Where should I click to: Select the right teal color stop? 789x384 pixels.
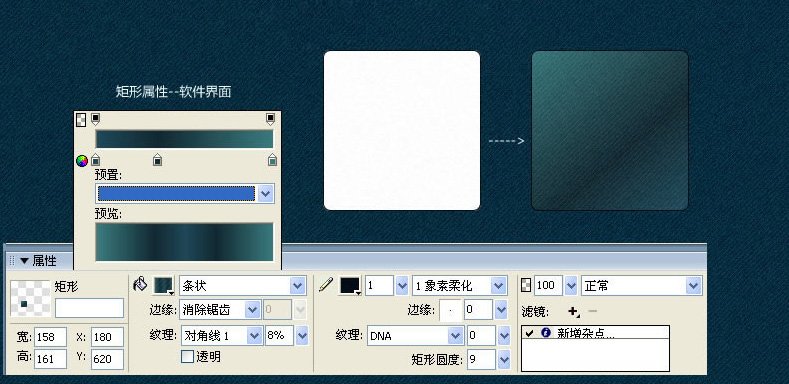[x=272, y=160]
